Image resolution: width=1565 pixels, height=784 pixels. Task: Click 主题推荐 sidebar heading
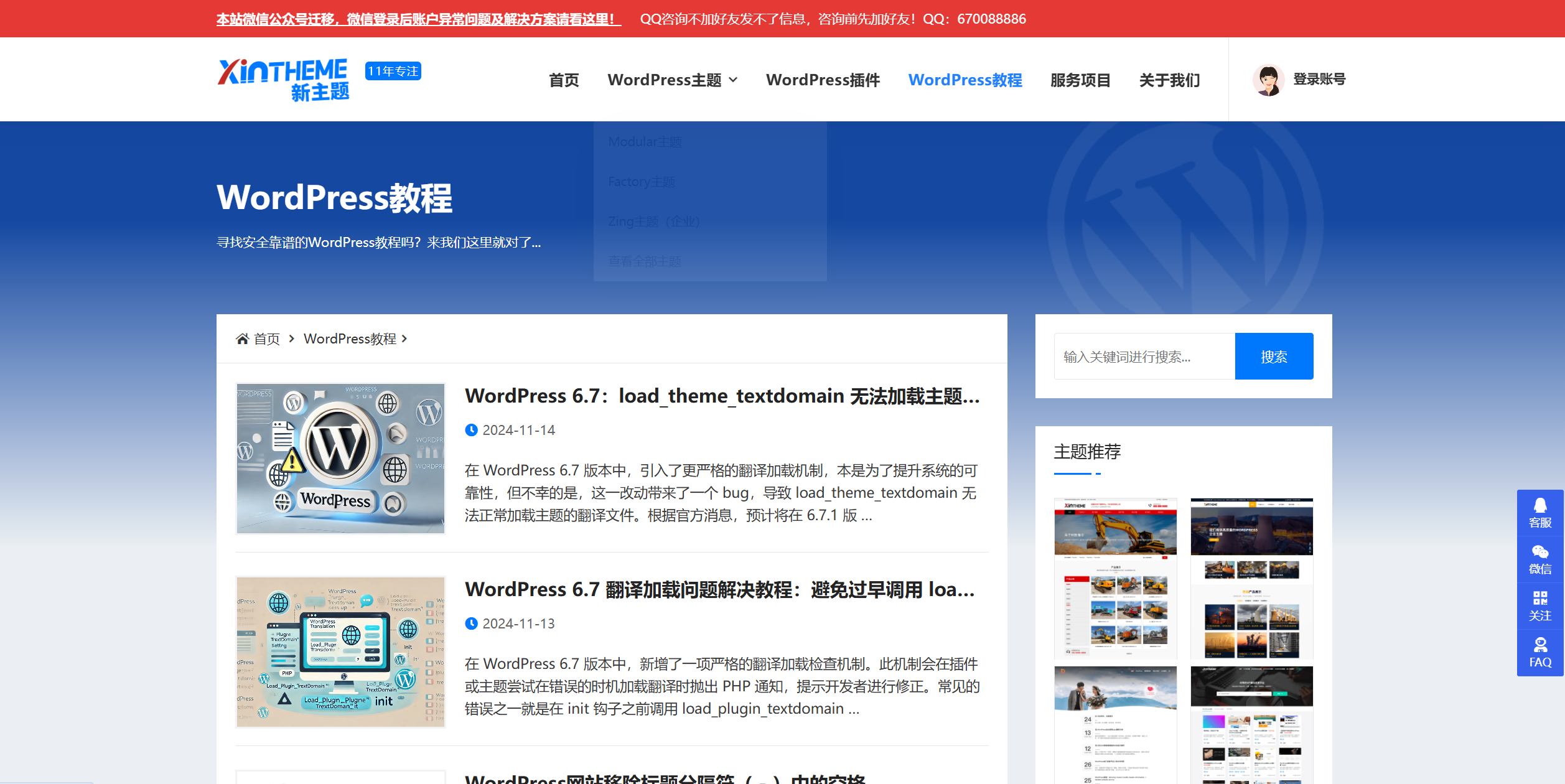pos(1087,451)
